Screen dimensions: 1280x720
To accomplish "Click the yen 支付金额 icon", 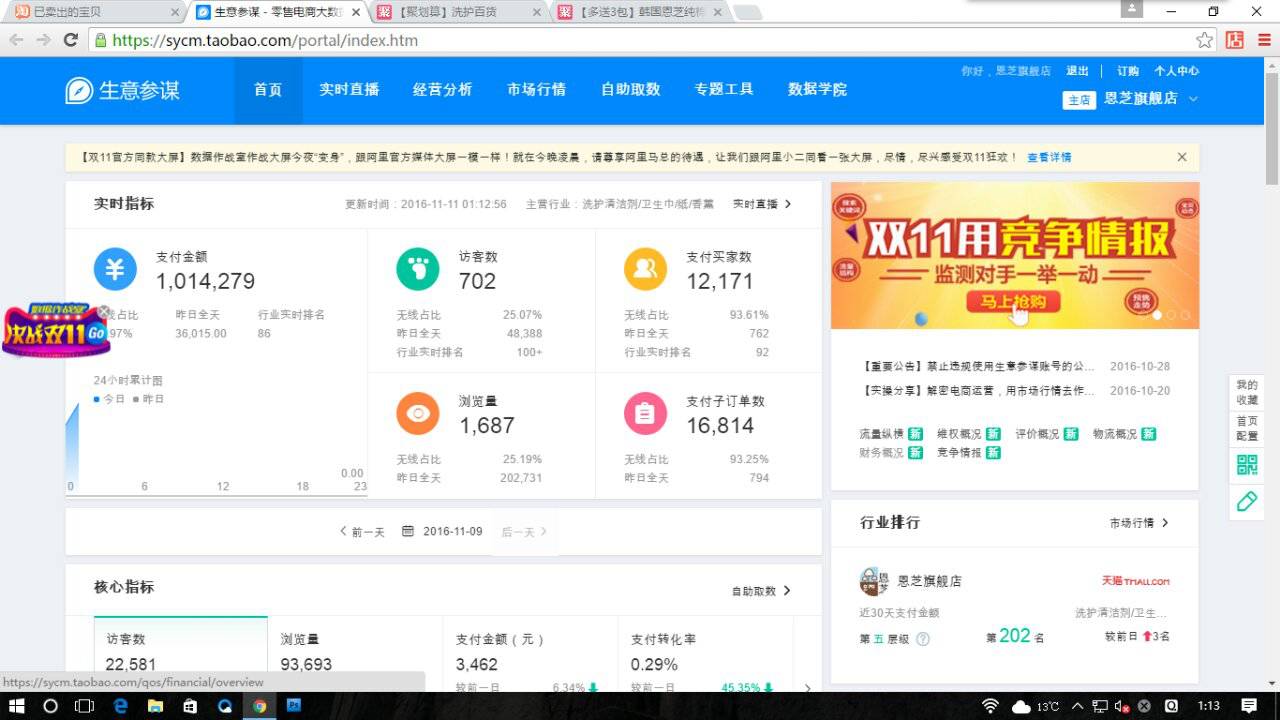I will [115, 269].
